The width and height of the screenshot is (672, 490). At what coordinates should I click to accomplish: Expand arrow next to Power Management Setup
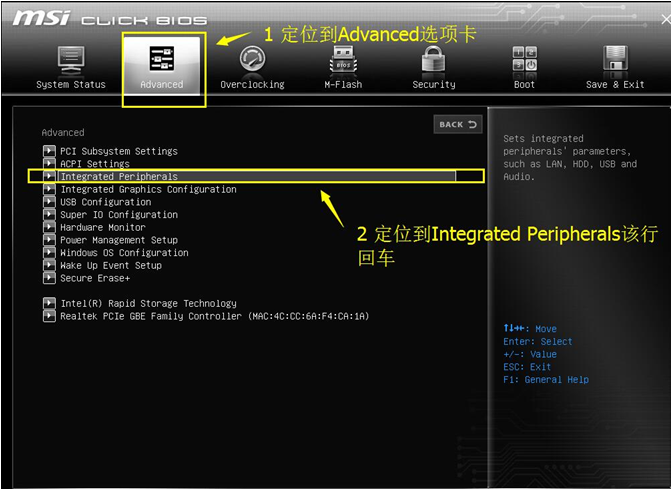(x=49, y=240)
